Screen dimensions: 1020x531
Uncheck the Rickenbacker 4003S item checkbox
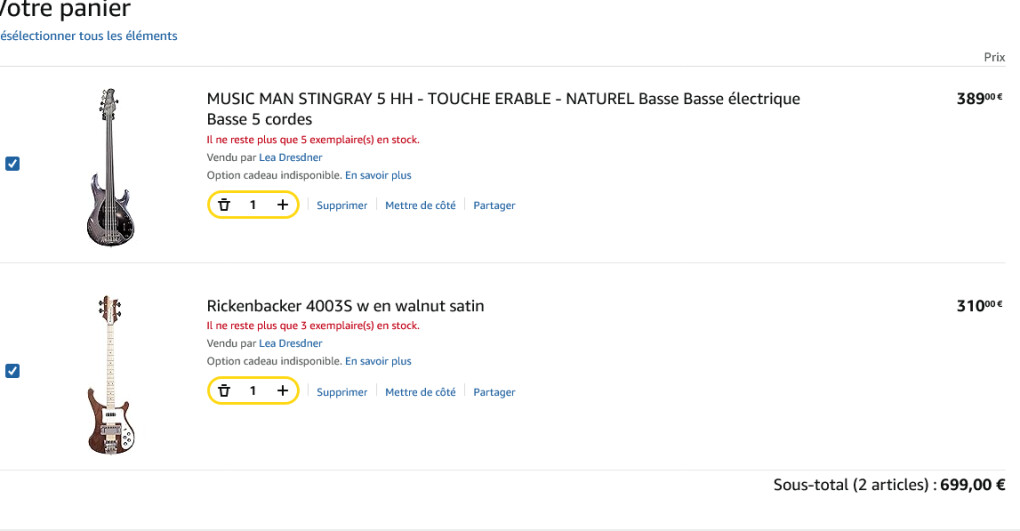point(12,371)
